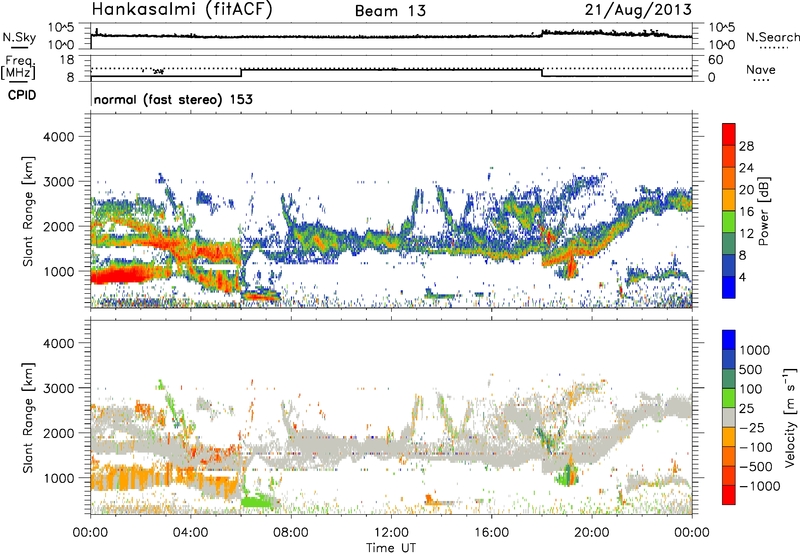Screen dimensions: 800x554
Task: Click the "Velocity [m s-1]" colorbar label
Action: [790, 417]
